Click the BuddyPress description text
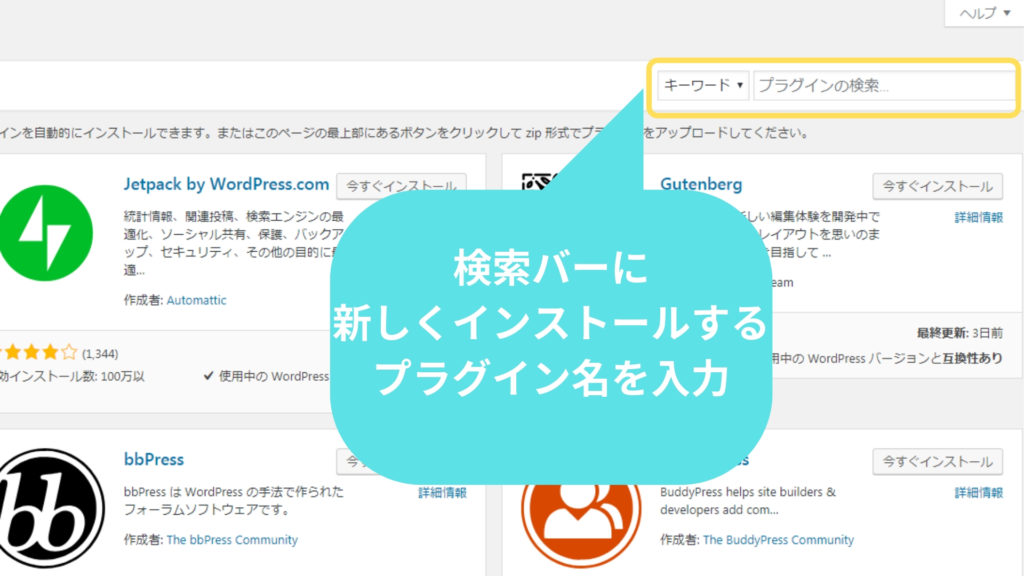Image resolution: width=1024 pixels, height=576 pixels. pos(748,501)
